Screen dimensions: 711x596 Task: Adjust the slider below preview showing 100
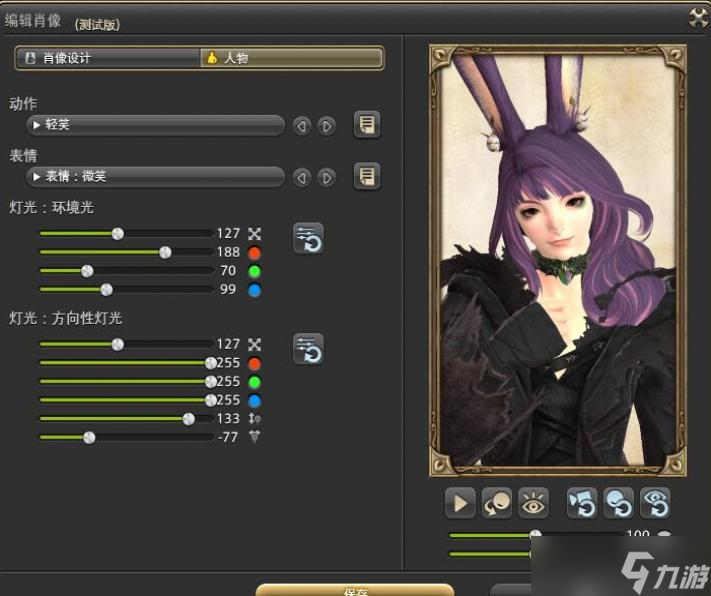pyautogui.click(x=536, y=535)
